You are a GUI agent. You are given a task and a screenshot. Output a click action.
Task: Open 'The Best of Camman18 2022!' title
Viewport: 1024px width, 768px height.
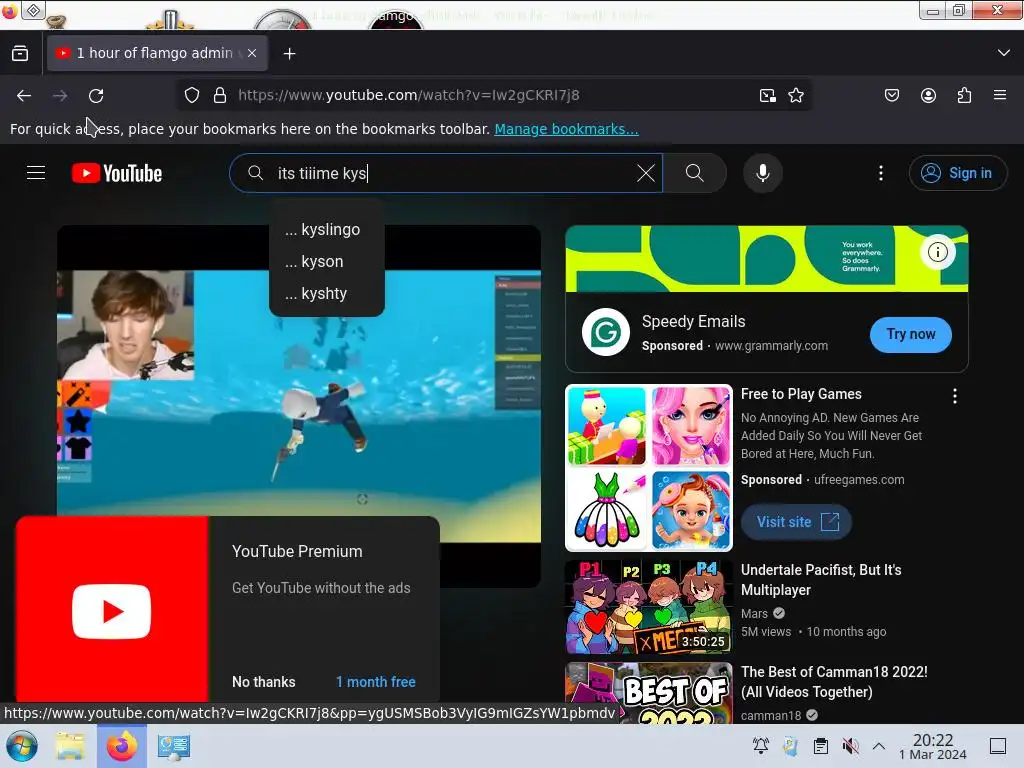pos(834,682)
